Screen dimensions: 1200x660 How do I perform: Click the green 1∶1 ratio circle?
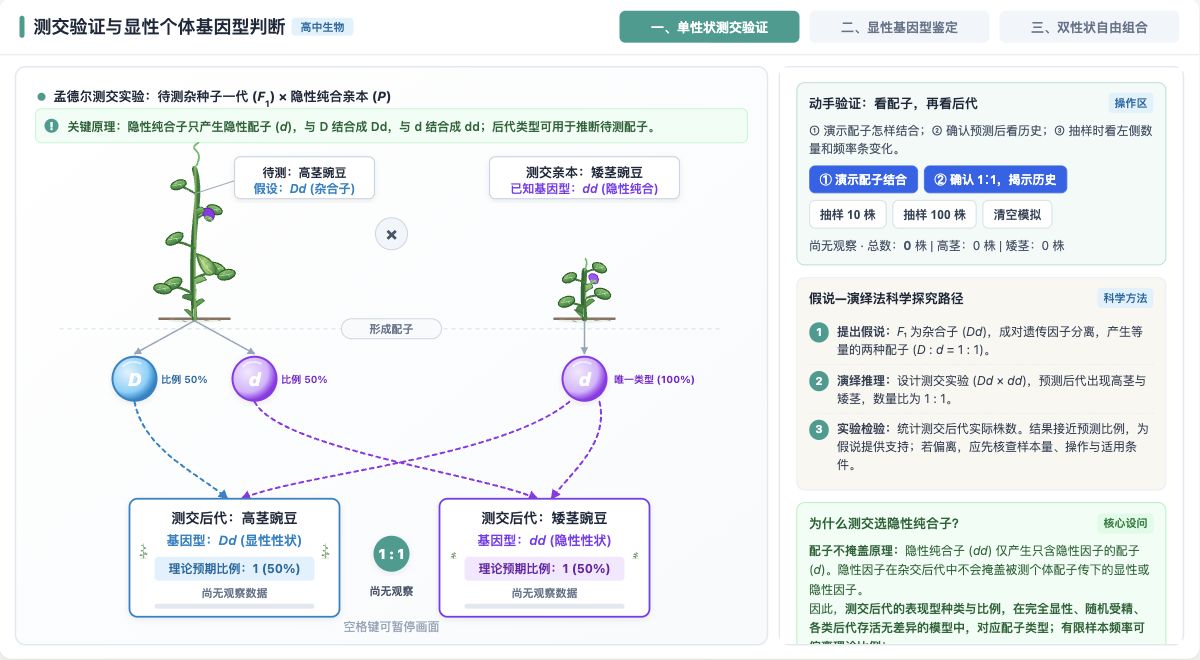(390, 553)
